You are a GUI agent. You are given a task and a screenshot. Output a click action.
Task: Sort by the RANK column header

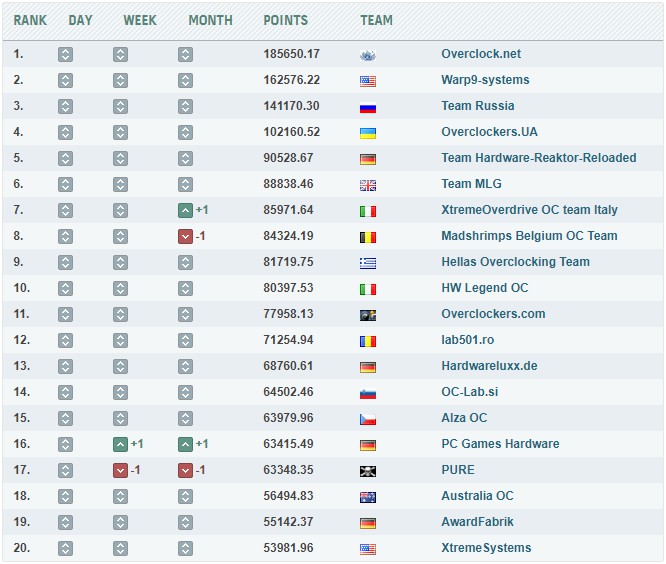point(30,20)
